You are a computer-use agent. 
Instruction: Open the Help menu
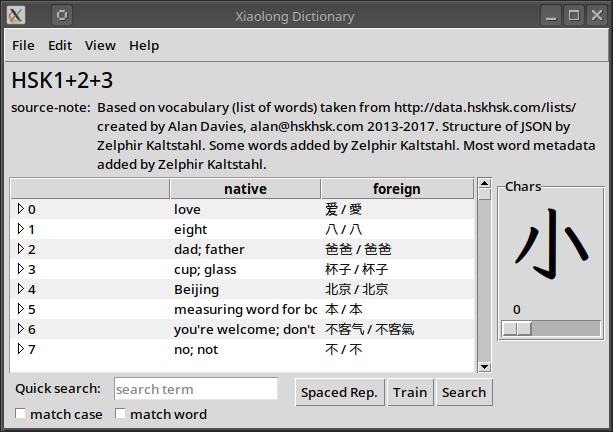[144, 45]
